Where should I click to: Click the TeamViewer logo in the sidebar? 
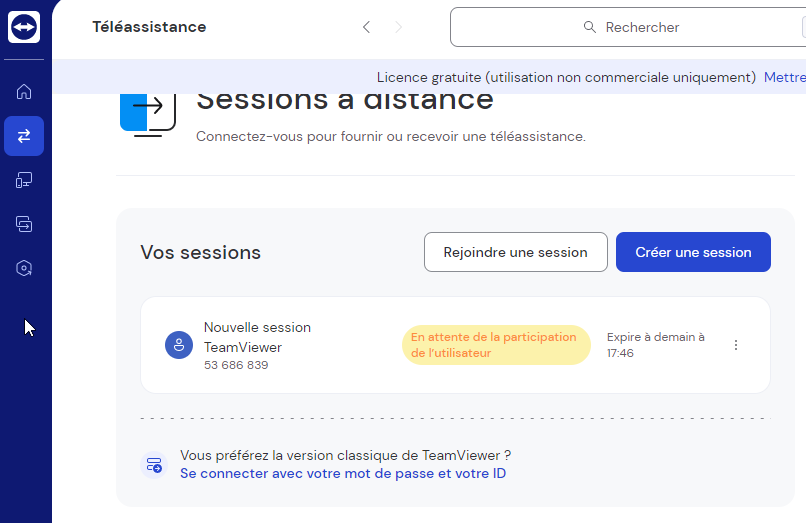pos(24,27)
